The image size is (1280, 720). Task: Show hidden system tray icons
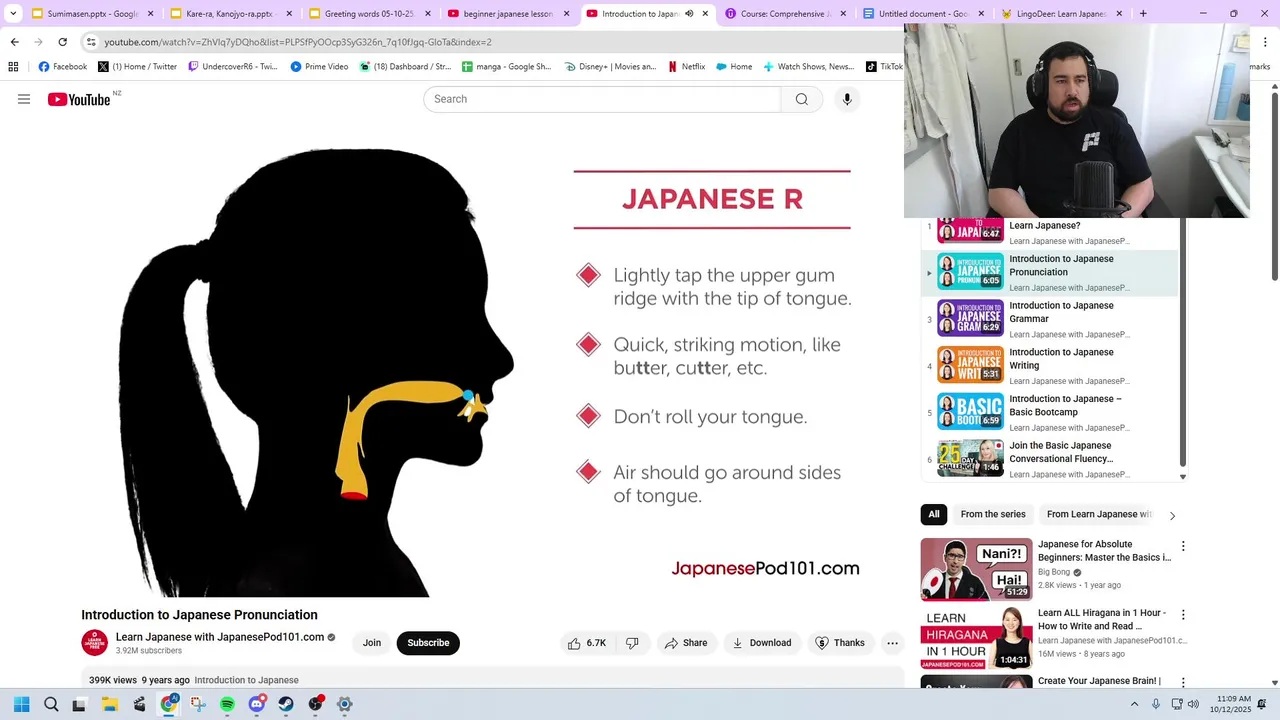(x=1134, y=704)
